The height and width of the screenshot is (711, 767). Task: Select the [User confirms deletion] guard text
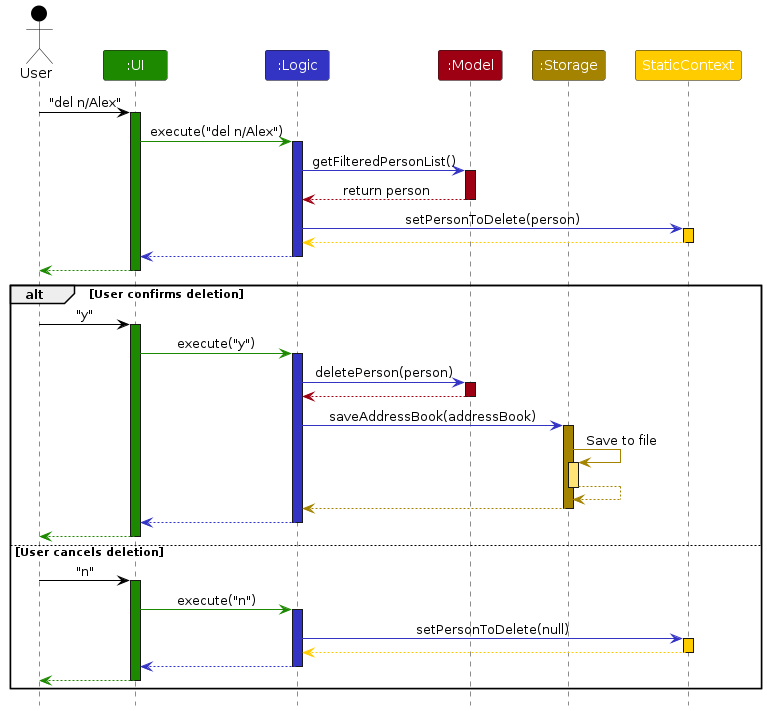(x=166, y=294)
